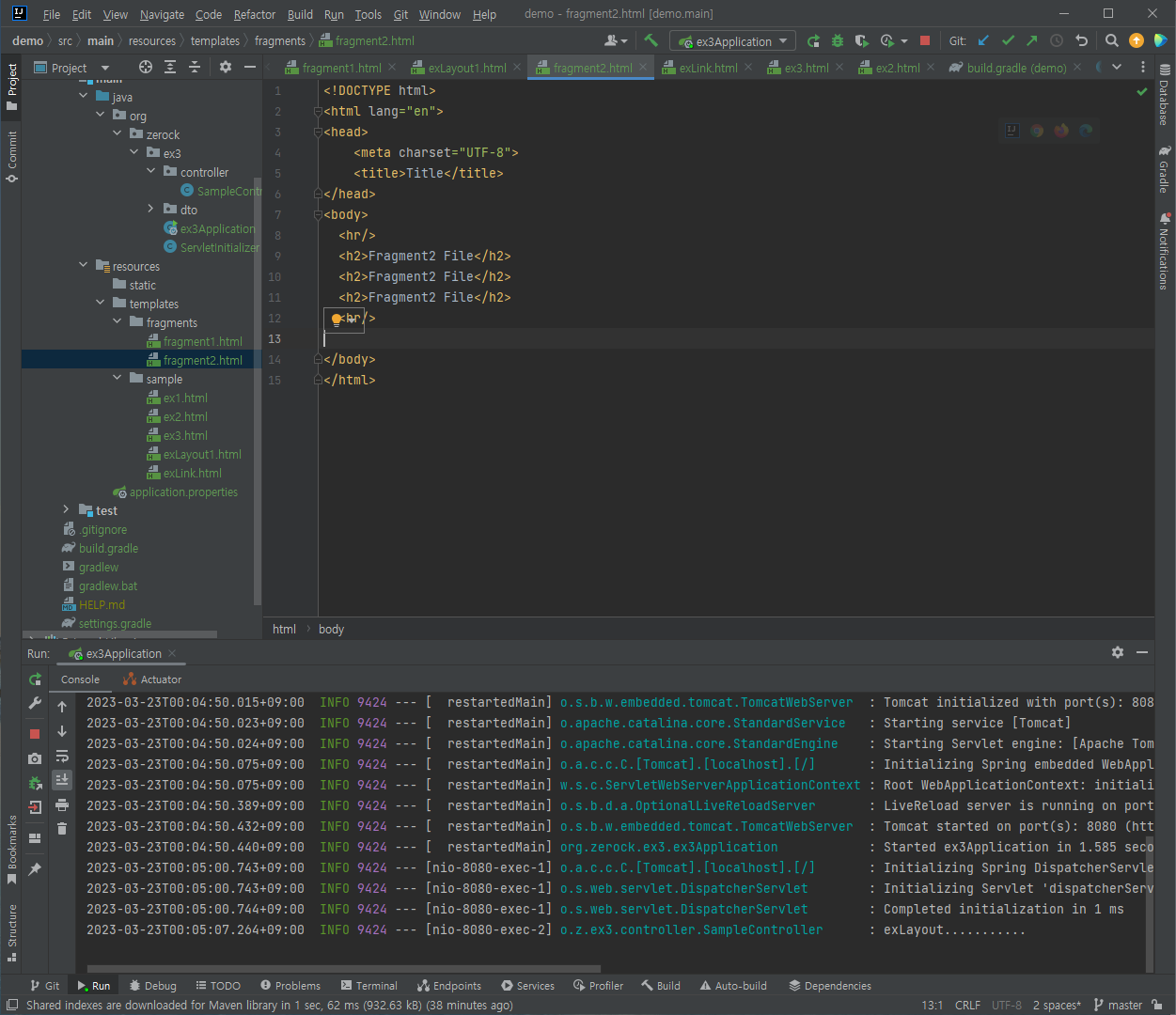The height and width of the screenshot is (1015, 1176).
Task: Print console output with printer icon
Action: (62, 804)
